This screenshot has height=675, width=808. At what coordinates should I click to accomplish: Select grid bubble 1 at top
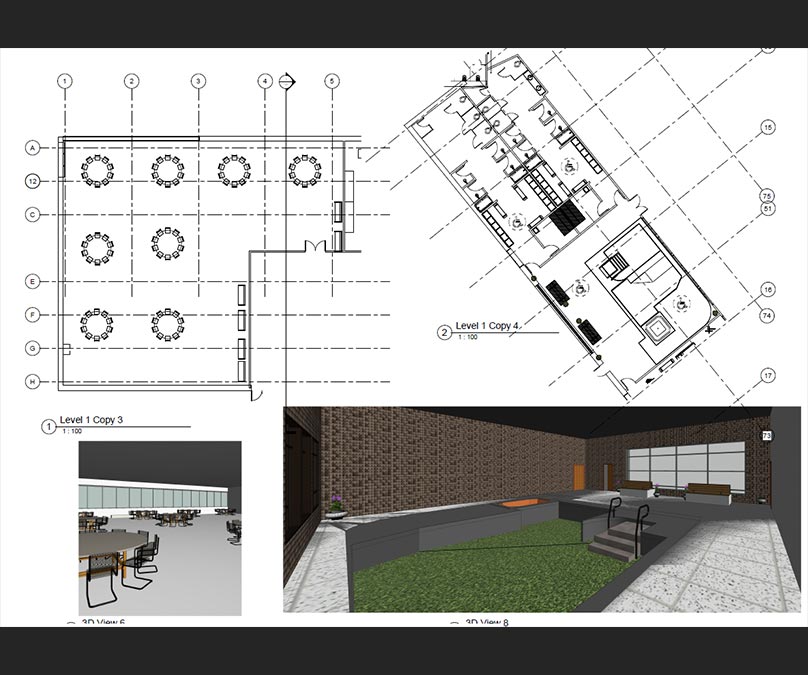65,81
